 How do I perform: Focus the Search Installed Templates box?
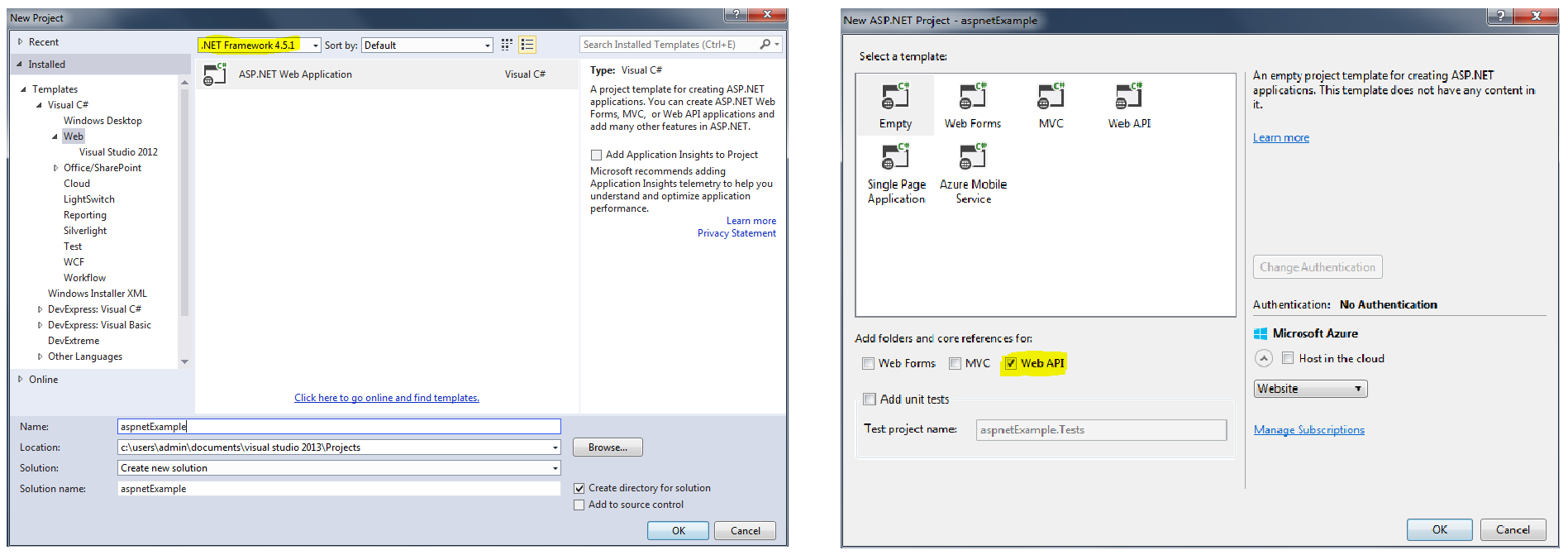click(669, 45)
